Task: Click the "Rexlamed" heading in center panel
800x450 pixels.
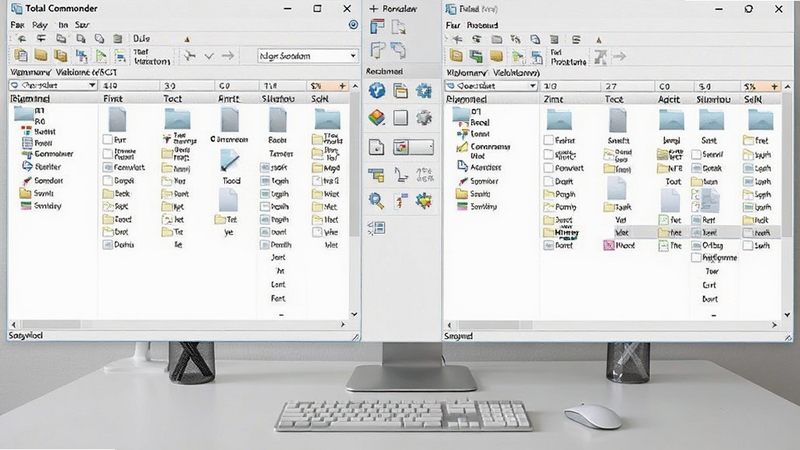Action: (x=384, y=71)
